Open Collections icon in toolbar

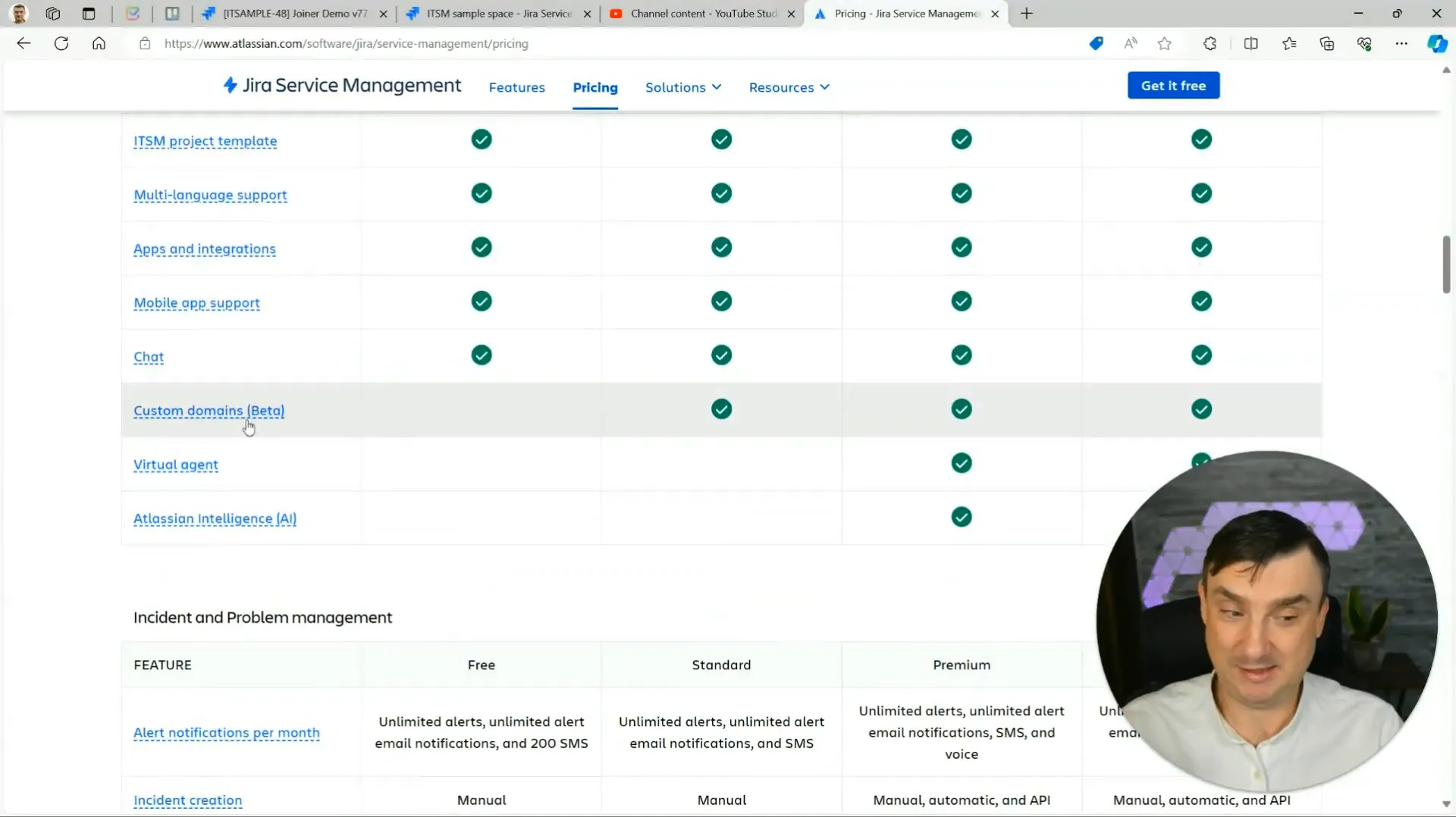1327,43
